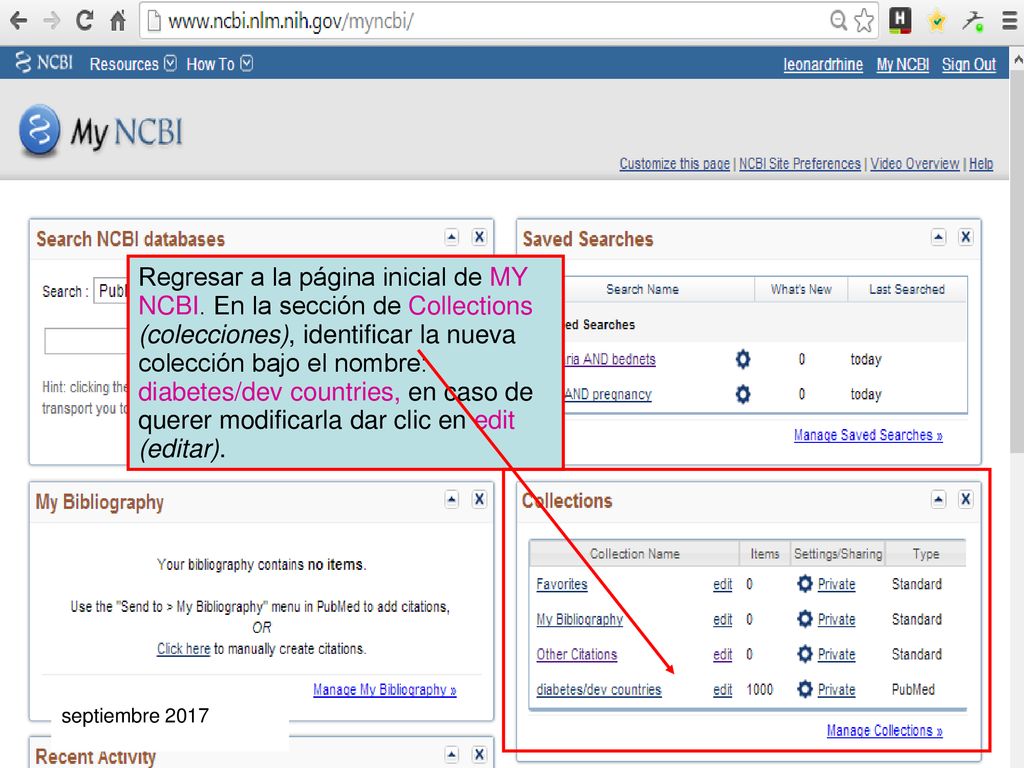The height and width of the screenshot is (768, 1024).
Task: Edit the Other Citations collection
Action: point(722,654)
